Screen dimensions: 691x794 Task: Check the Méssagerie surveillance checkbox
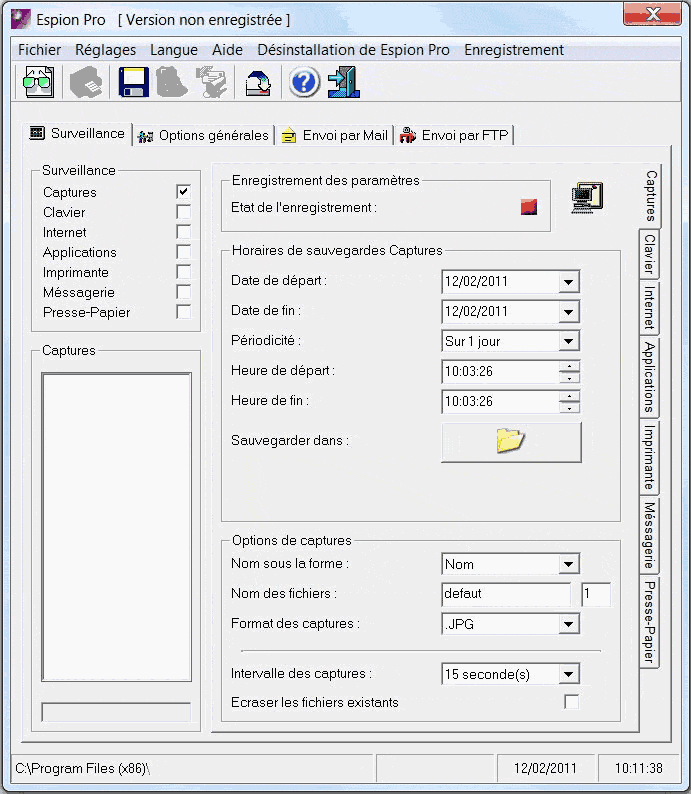(183, 292)
